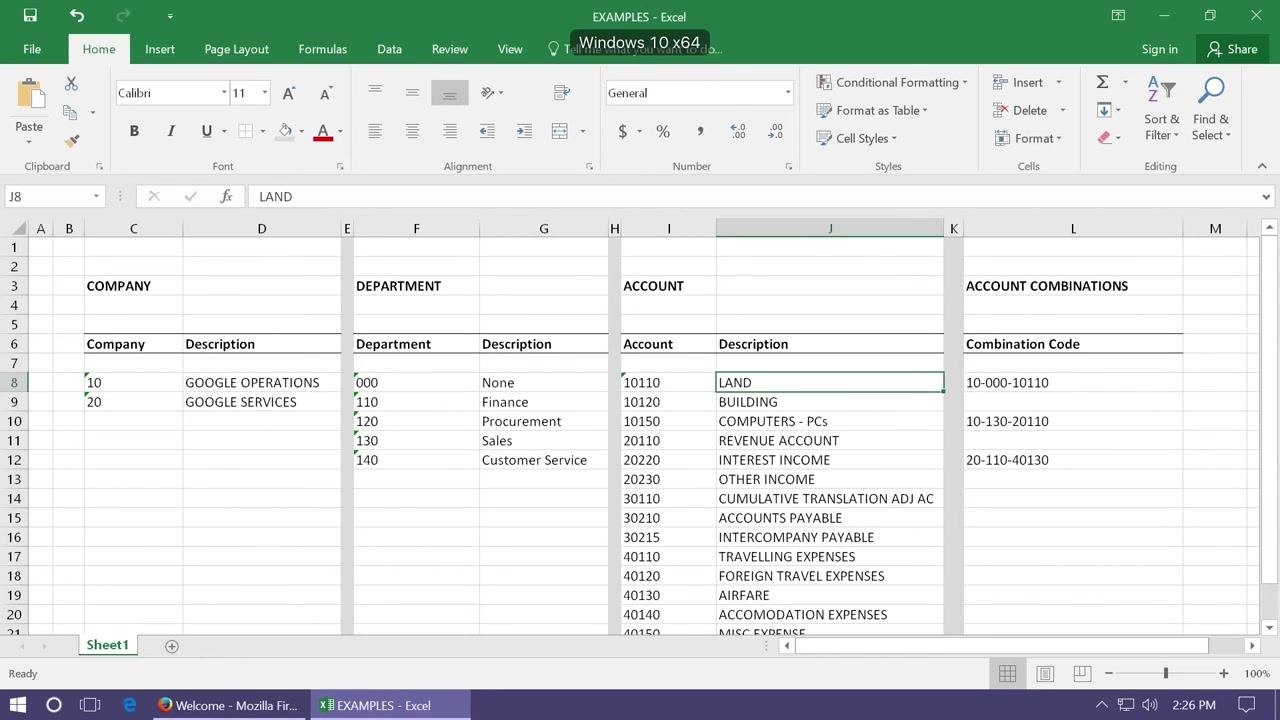Toggle underline formatting
The width and height of the screenshot is (1280, 720).
pos(207,131)
